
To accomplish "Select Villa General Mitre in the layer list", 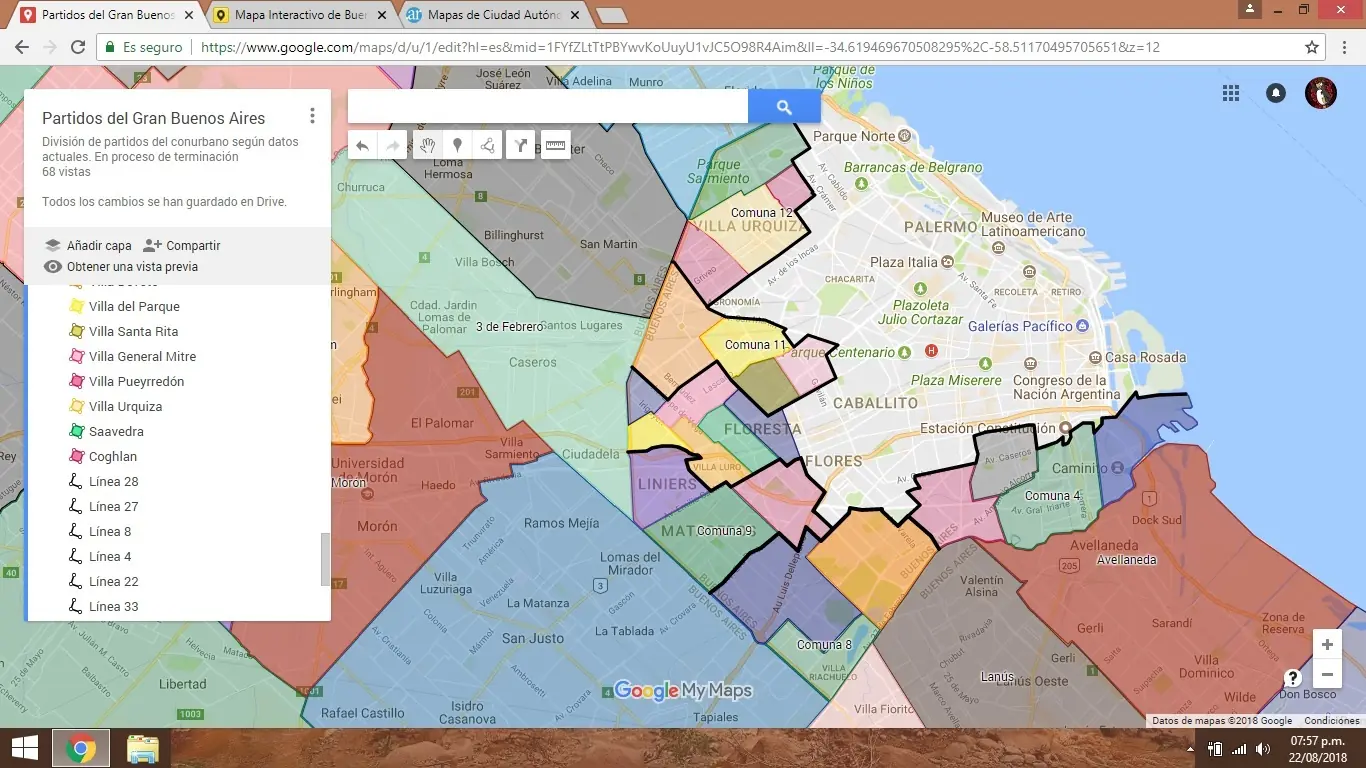I will click(142, 356).
